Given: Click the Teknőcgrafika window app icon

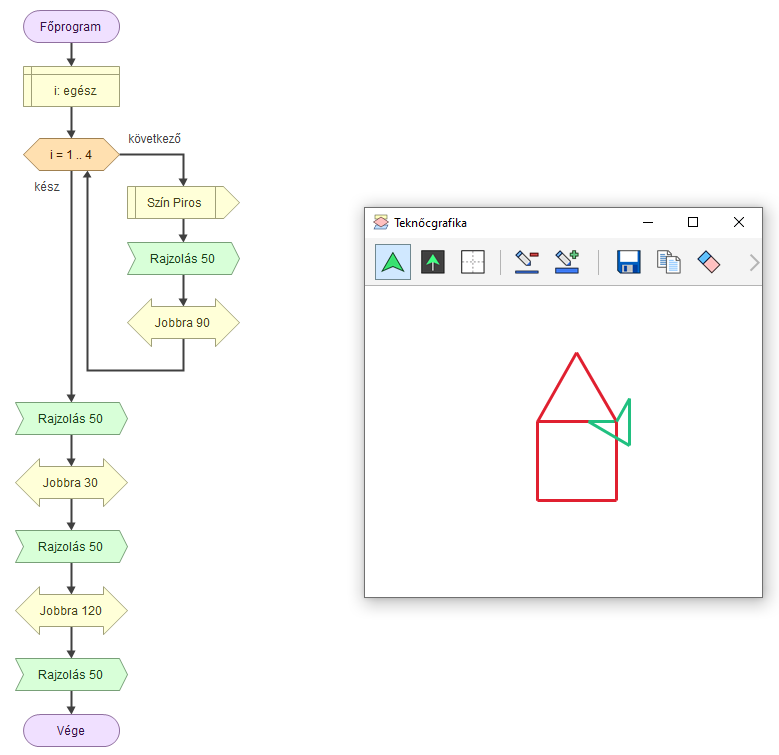Looking at the screenshot, I should 381,223.
